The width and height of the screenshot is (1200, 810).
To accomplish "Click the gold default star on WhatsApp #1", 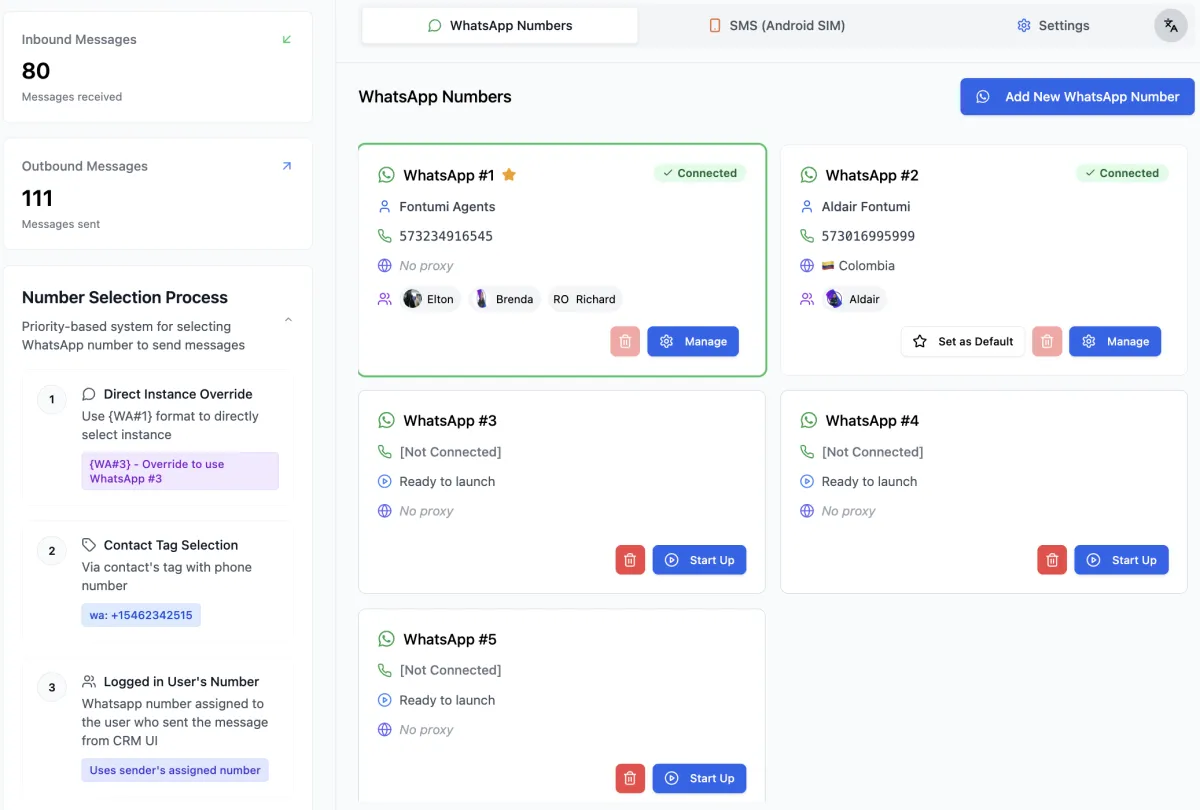I will point(509,175).
